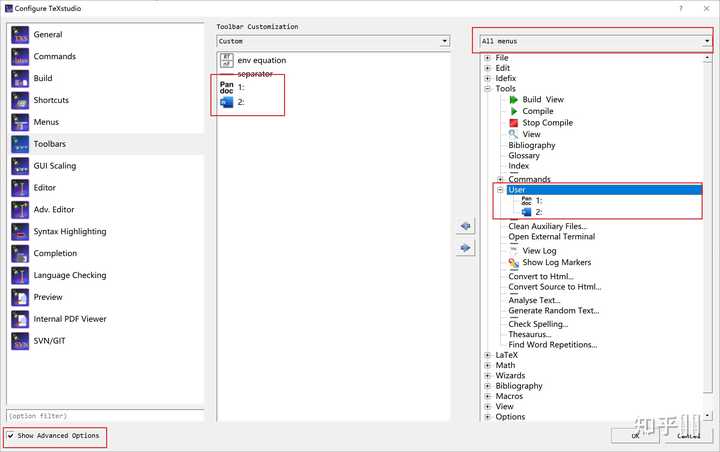Expand the LaTeX tree node
The height and width of the screenshot is (452, 720).
488,355
